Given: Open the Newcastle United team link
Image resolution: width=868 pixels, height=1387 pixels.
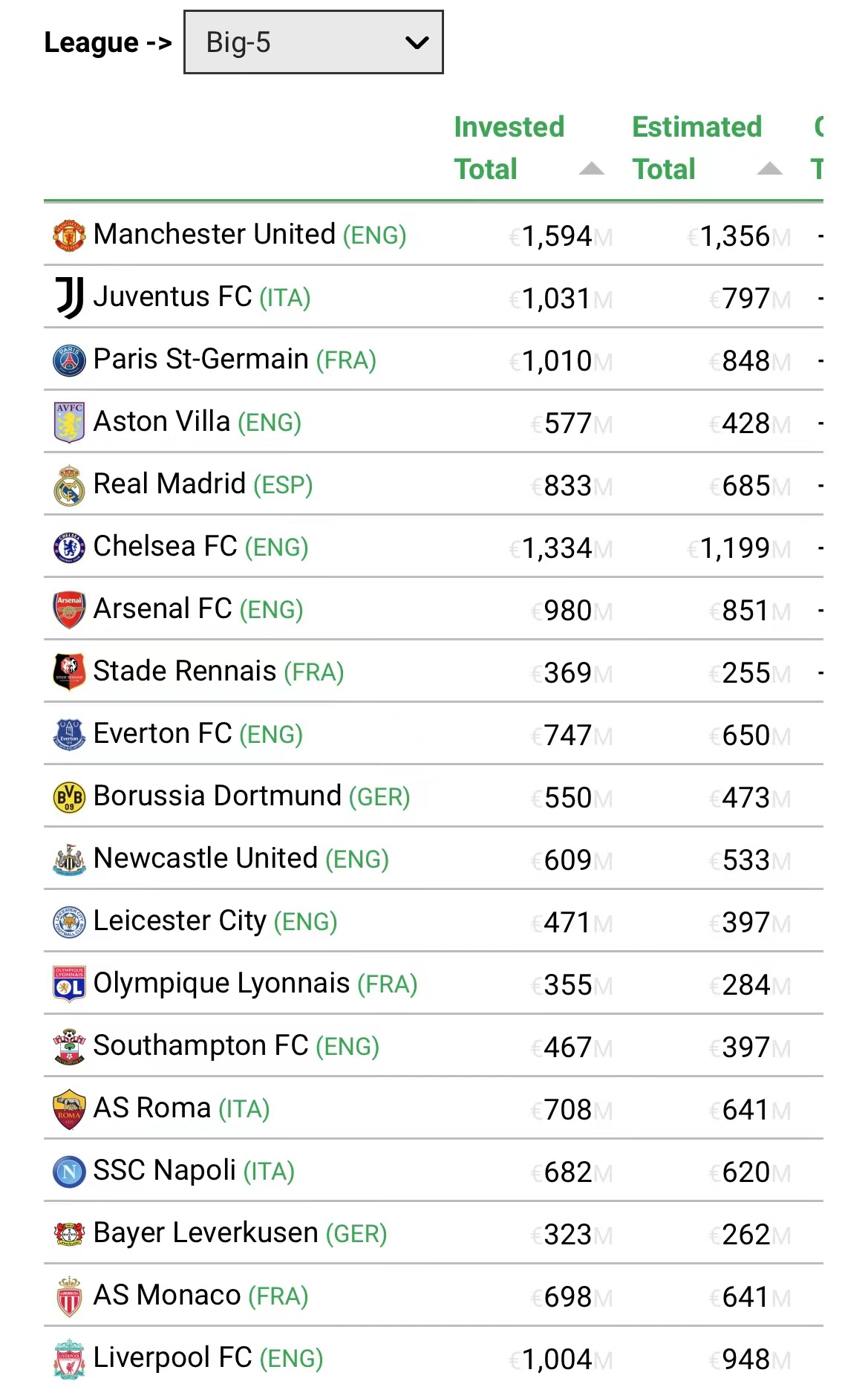Looking at the screenshot, I should [205, 859].
